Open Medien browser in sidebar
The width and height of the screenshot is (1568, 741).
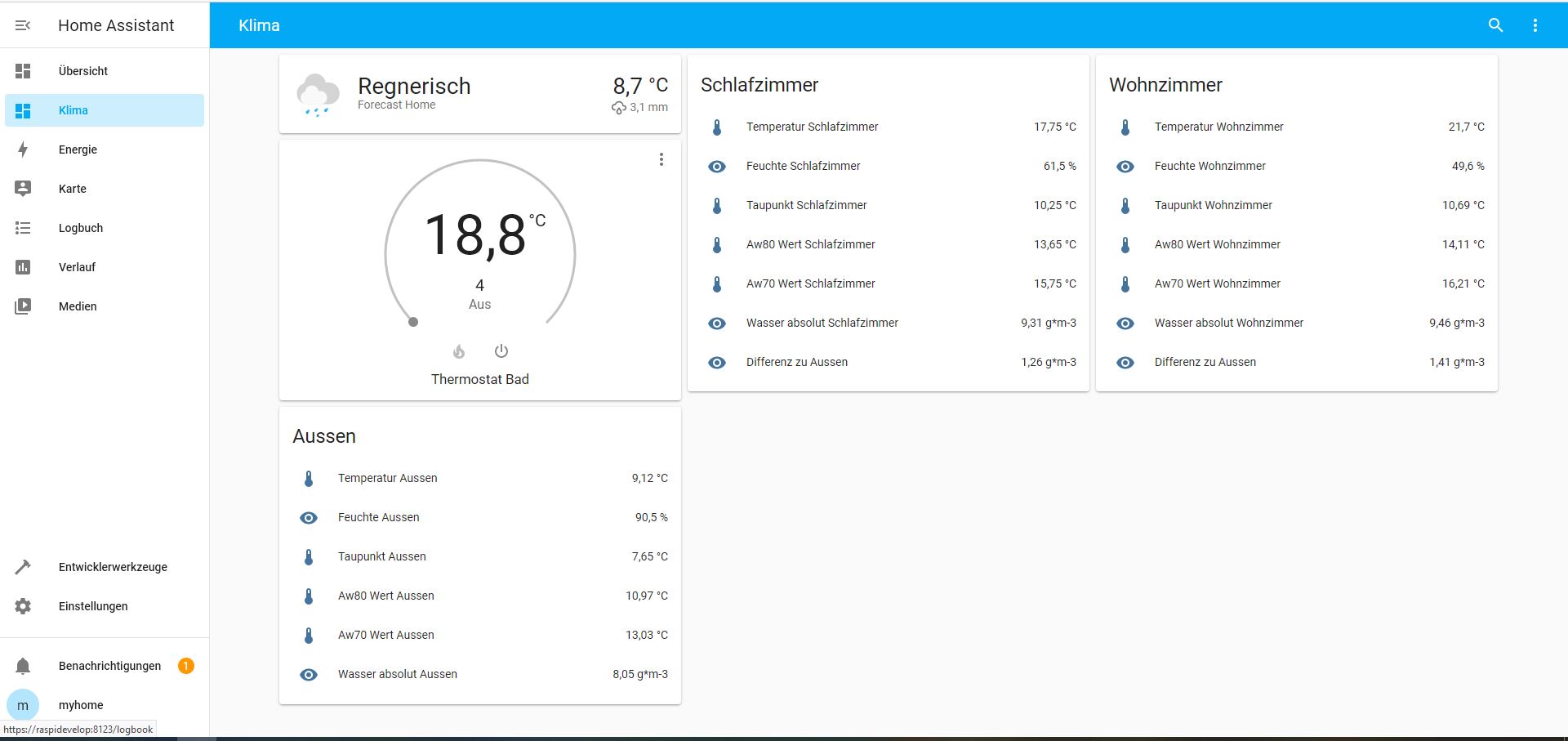pyautogui.click(x=105, y=306)
